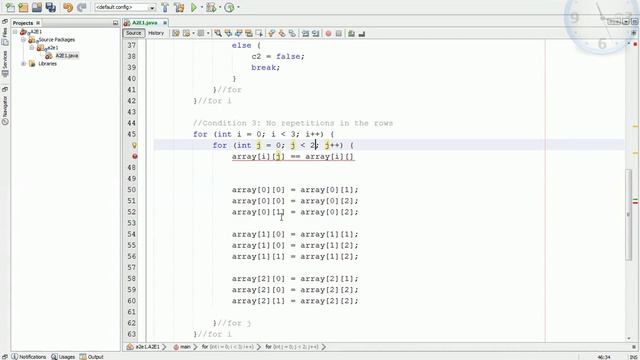Open the Files side panel

point(4,36)
